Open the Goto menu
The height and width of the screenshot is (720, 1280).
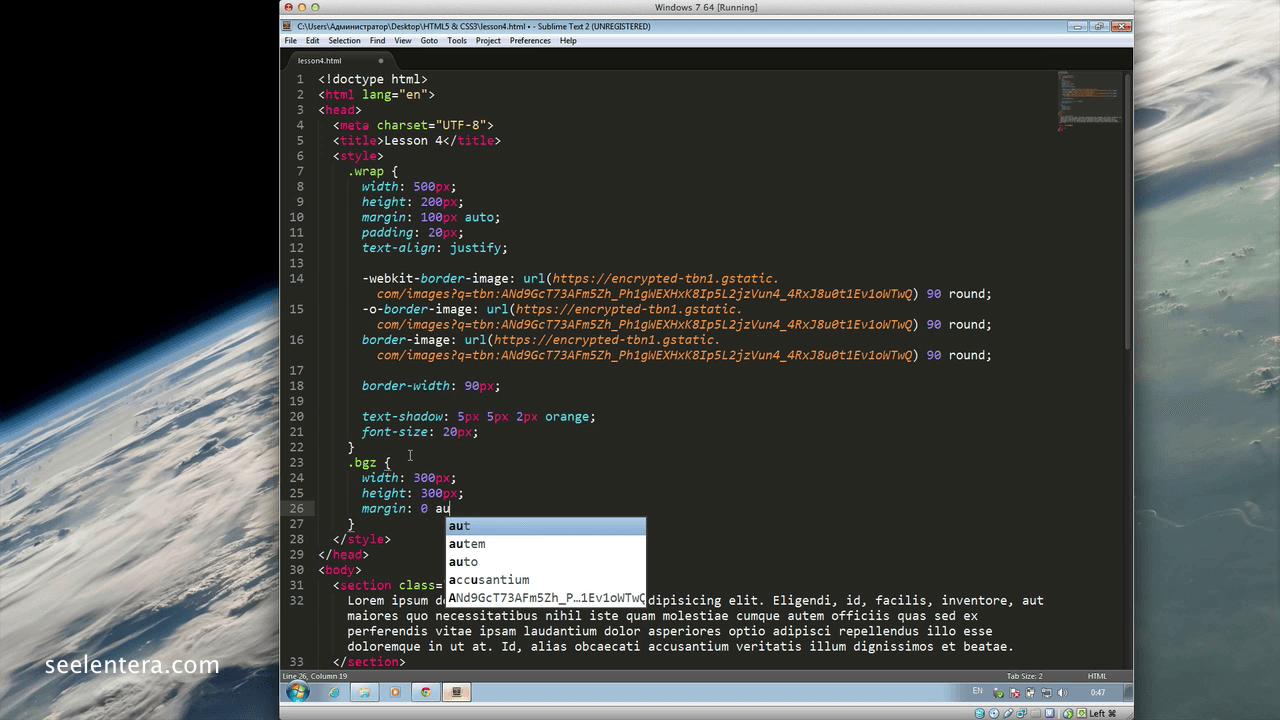point(429,41)
